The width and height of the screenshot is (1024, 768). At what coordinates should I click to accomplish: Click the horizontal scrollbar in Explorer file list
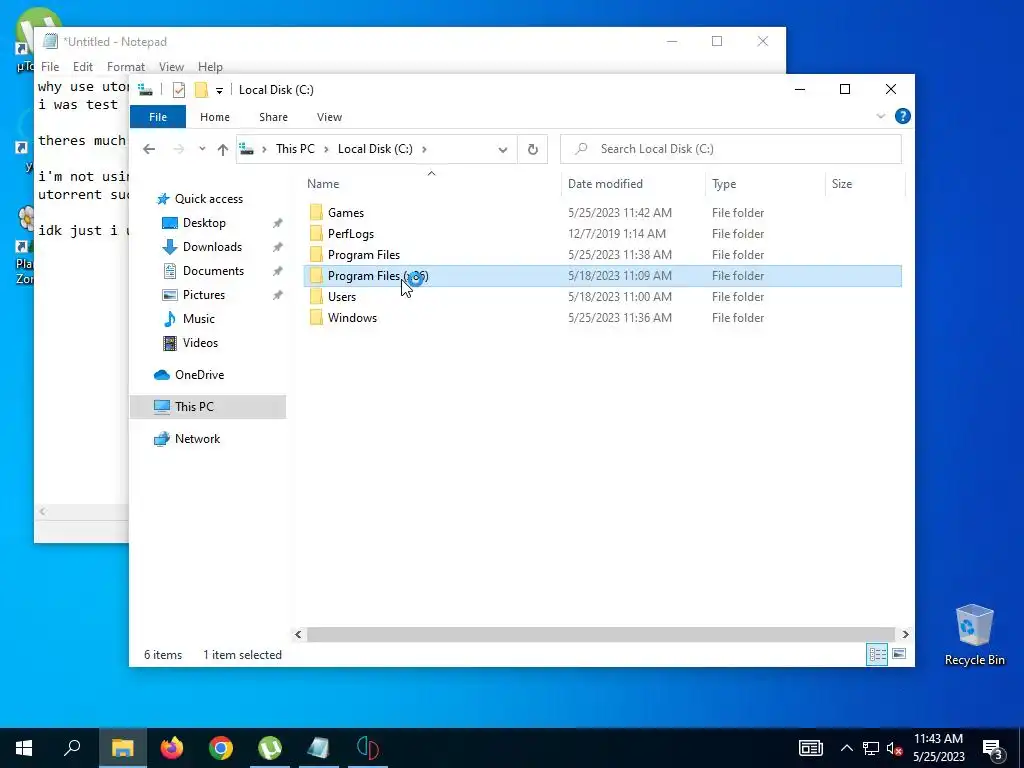click(600, 634)
